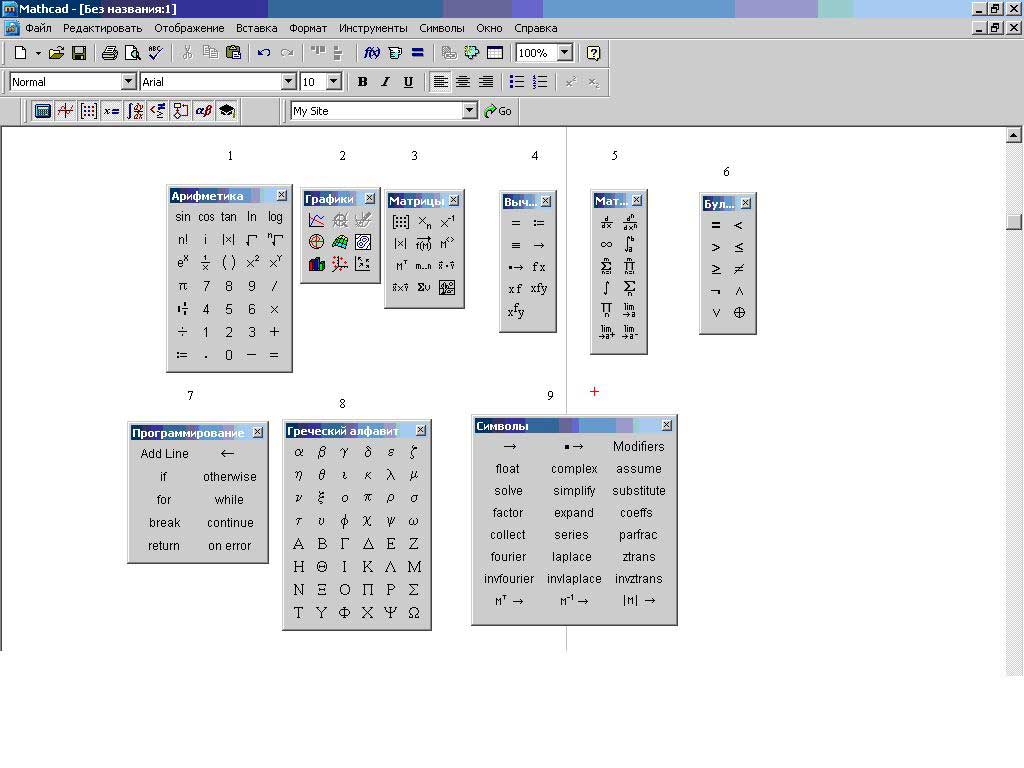1024x768 pixels.
Task: Click the laplace keyword in Символы palette
Action: 571,556
